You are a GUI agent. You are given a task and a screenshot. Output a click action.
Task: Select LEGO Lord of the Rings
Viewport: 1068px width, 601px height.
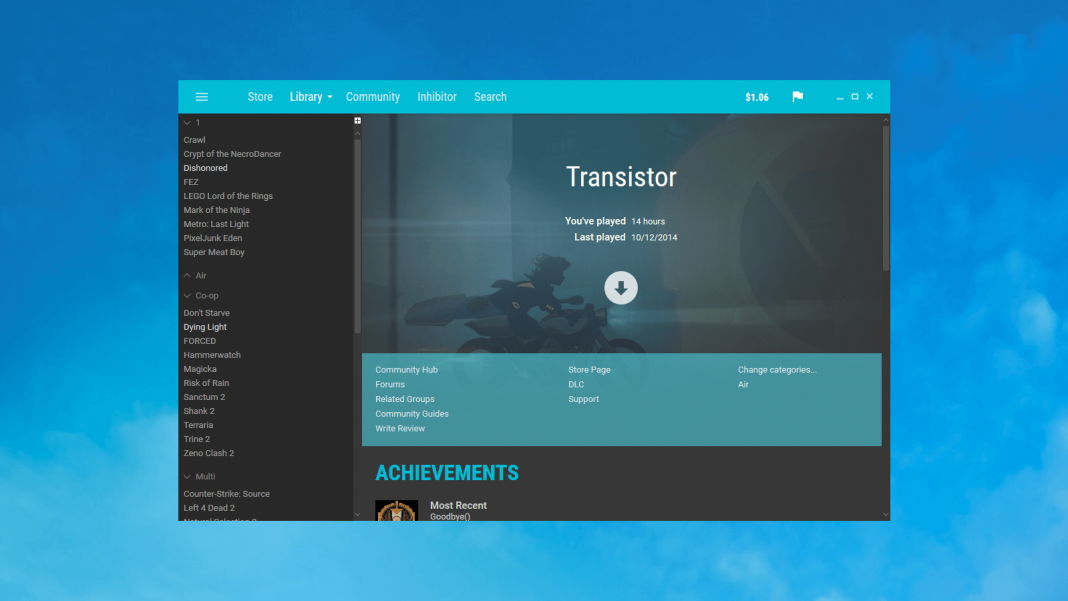[x=228, y=196]
